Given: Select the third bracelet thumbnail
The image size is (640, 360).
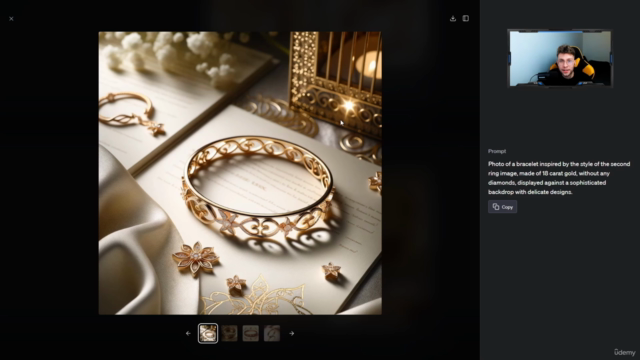Looking at the screenshot, I should [x=251, y=333].
